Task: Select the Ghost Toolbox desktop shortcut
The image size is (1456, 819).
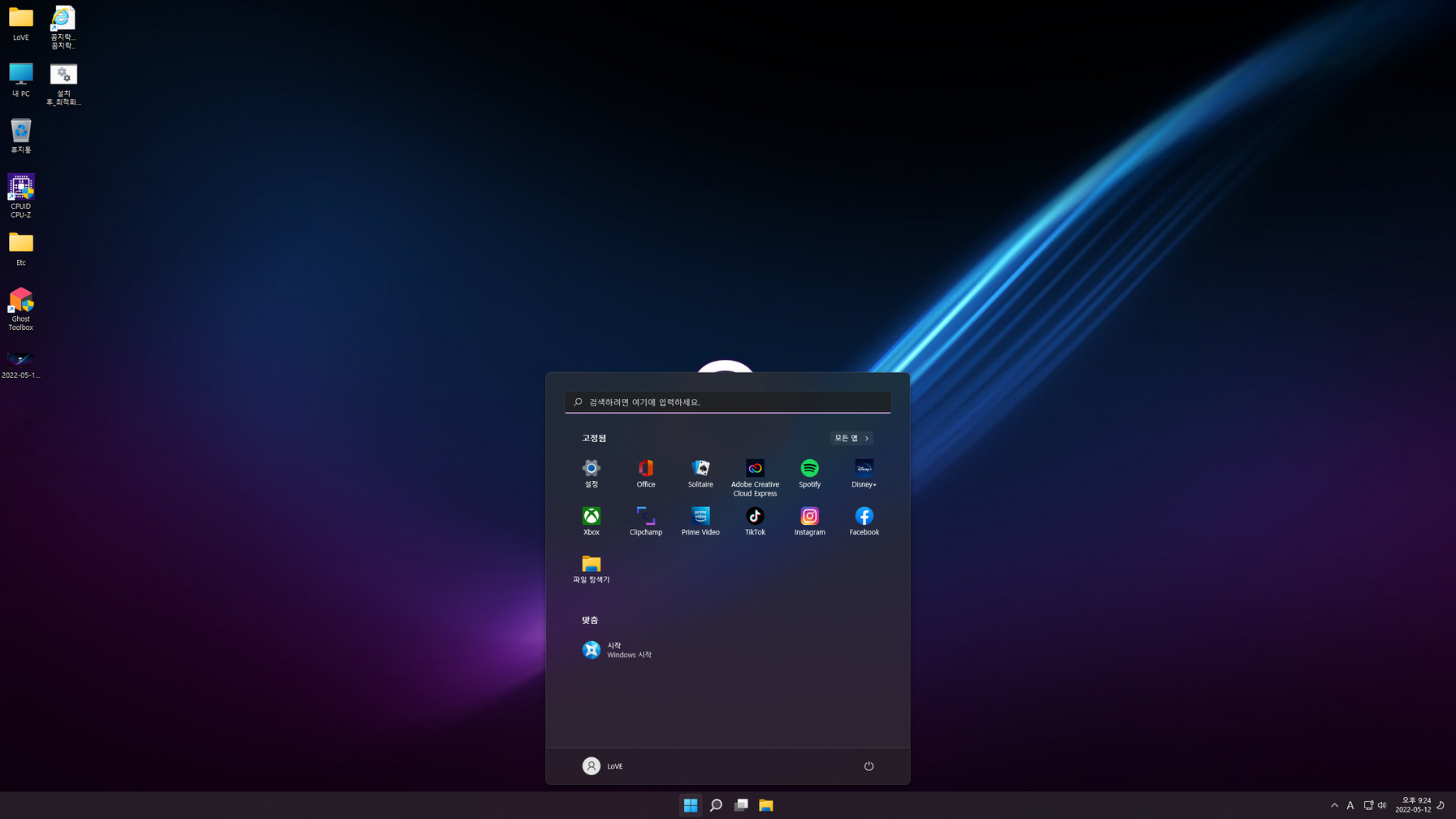Action: click(21, 309)
